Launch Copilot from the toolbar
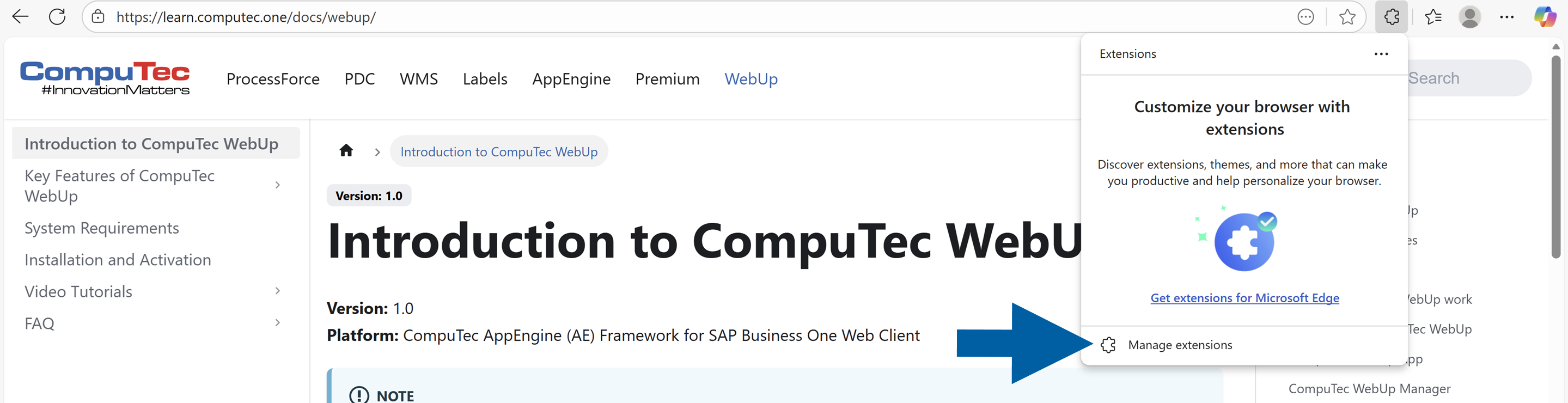 point(1545,17)
